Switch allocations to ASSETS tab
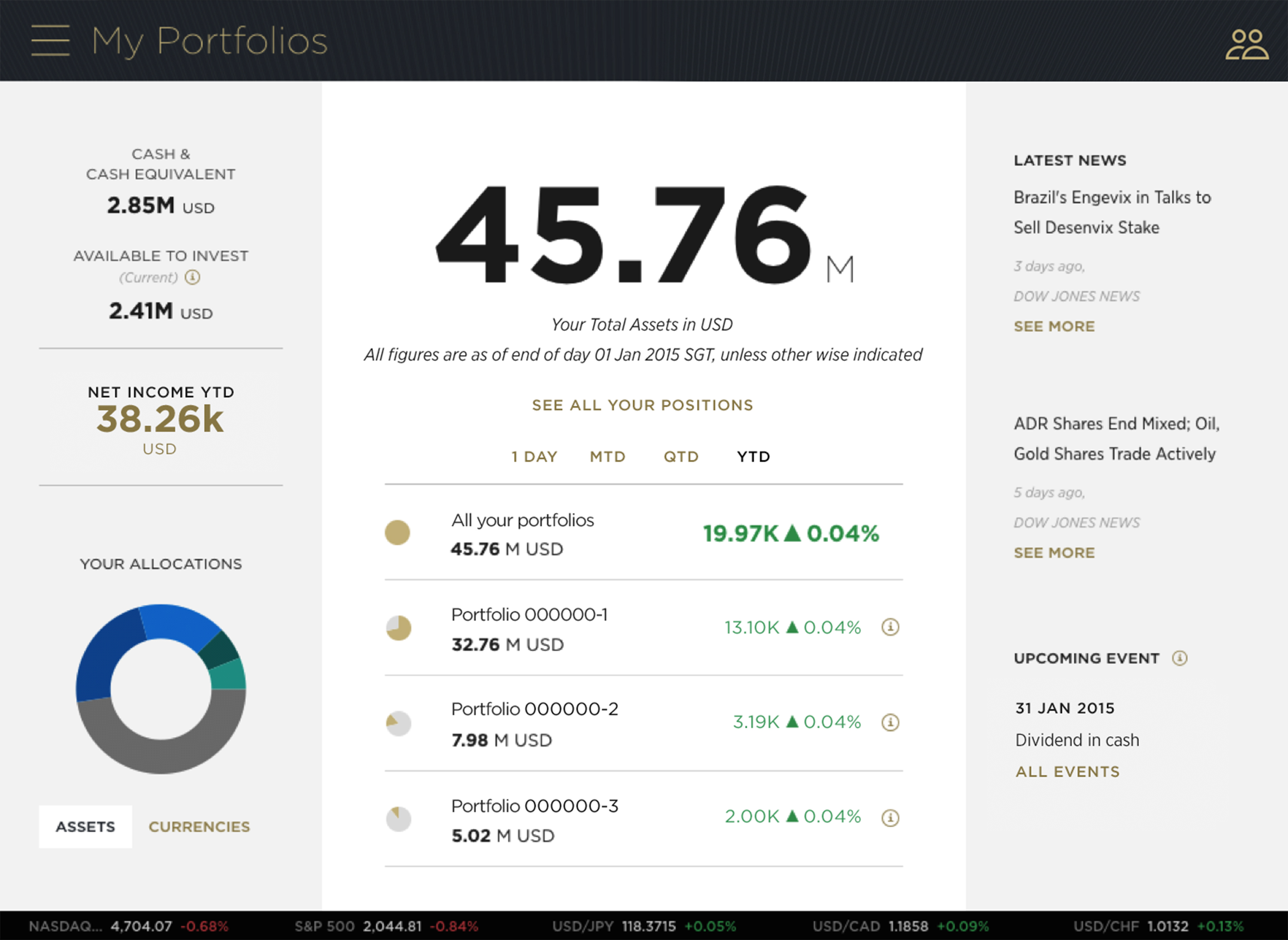This screenshot has width=1288, height=940. tap(85, 826)
